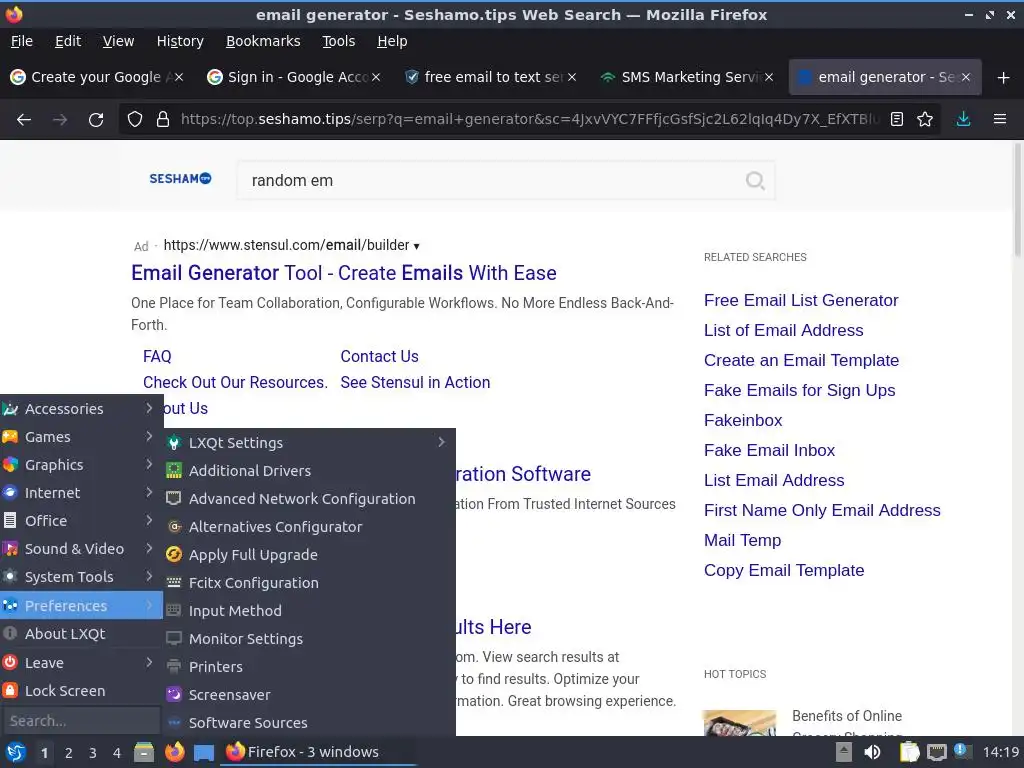The width and height of the screenshot is (1024, 768).
Task: Open the display monitor tray icon
Action: (936, 753)
